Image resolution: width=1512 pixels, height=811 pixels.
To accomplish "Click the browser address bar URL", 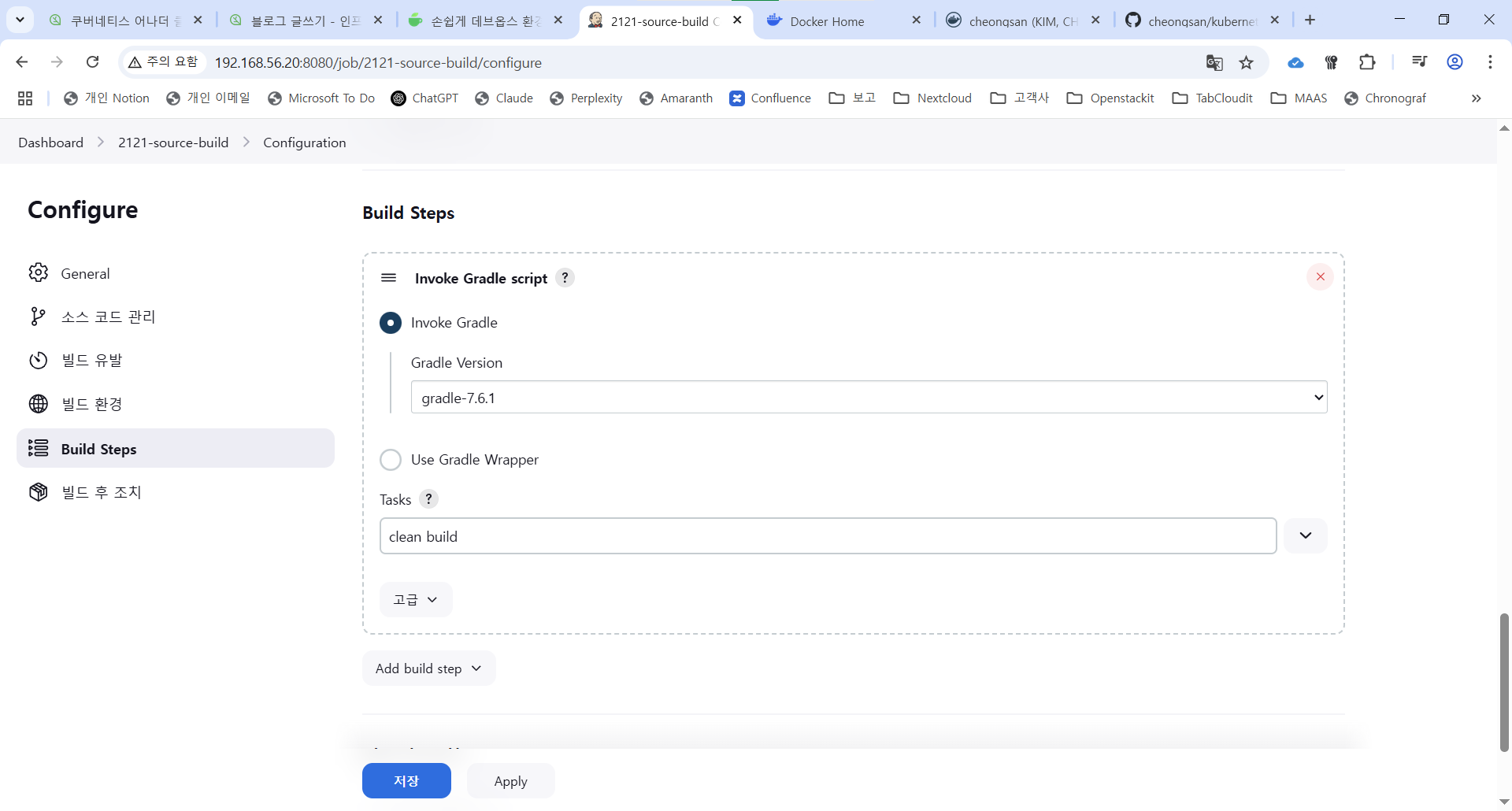I will click(378, 62).
